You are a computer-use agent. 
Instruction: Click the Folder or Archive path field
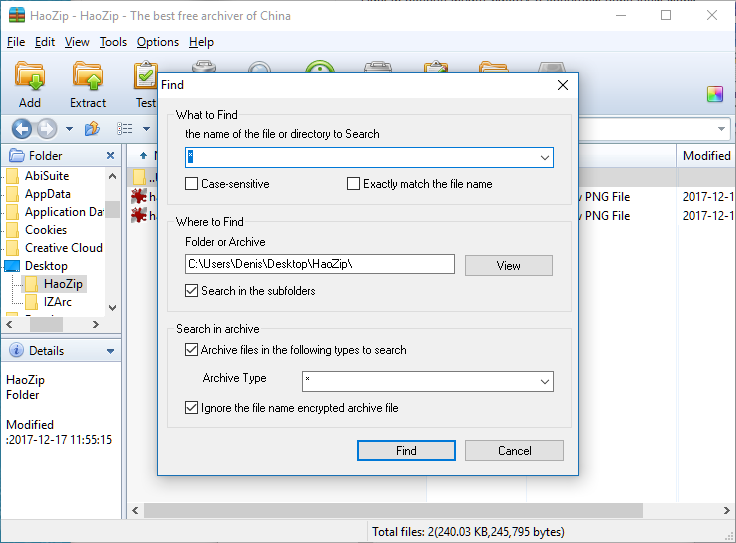(x=320, y=264)
